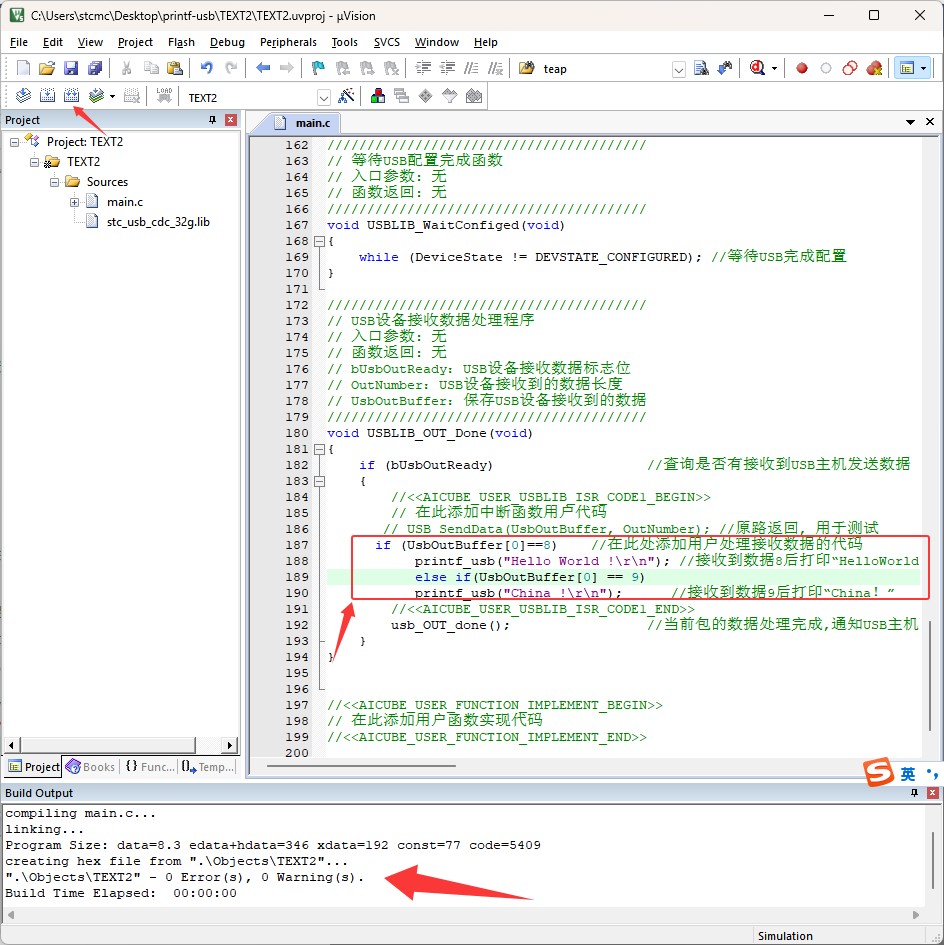Screen dimensions: 944x945
Task: Open the Project menu
Action: click(135, 42)
